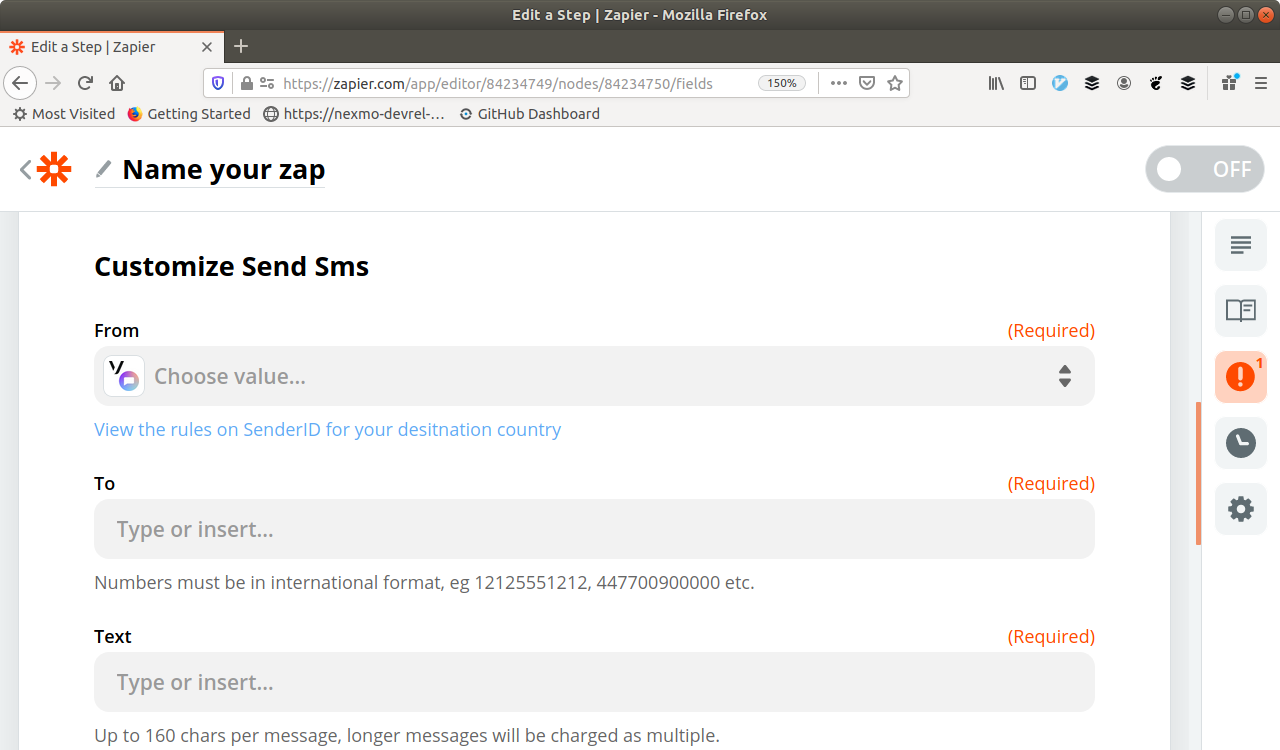Open a new browser tab
The width and height of the screenshot is (1280, 750).
coord(240,46)
